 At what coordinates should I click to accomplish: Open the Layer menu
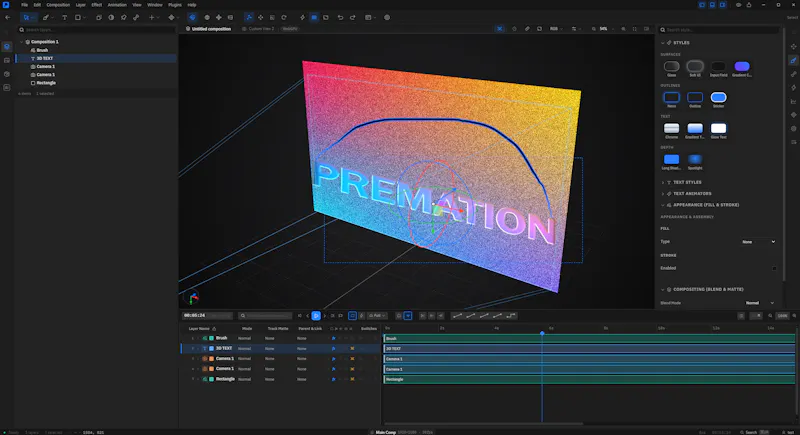[x=81, y=5]
